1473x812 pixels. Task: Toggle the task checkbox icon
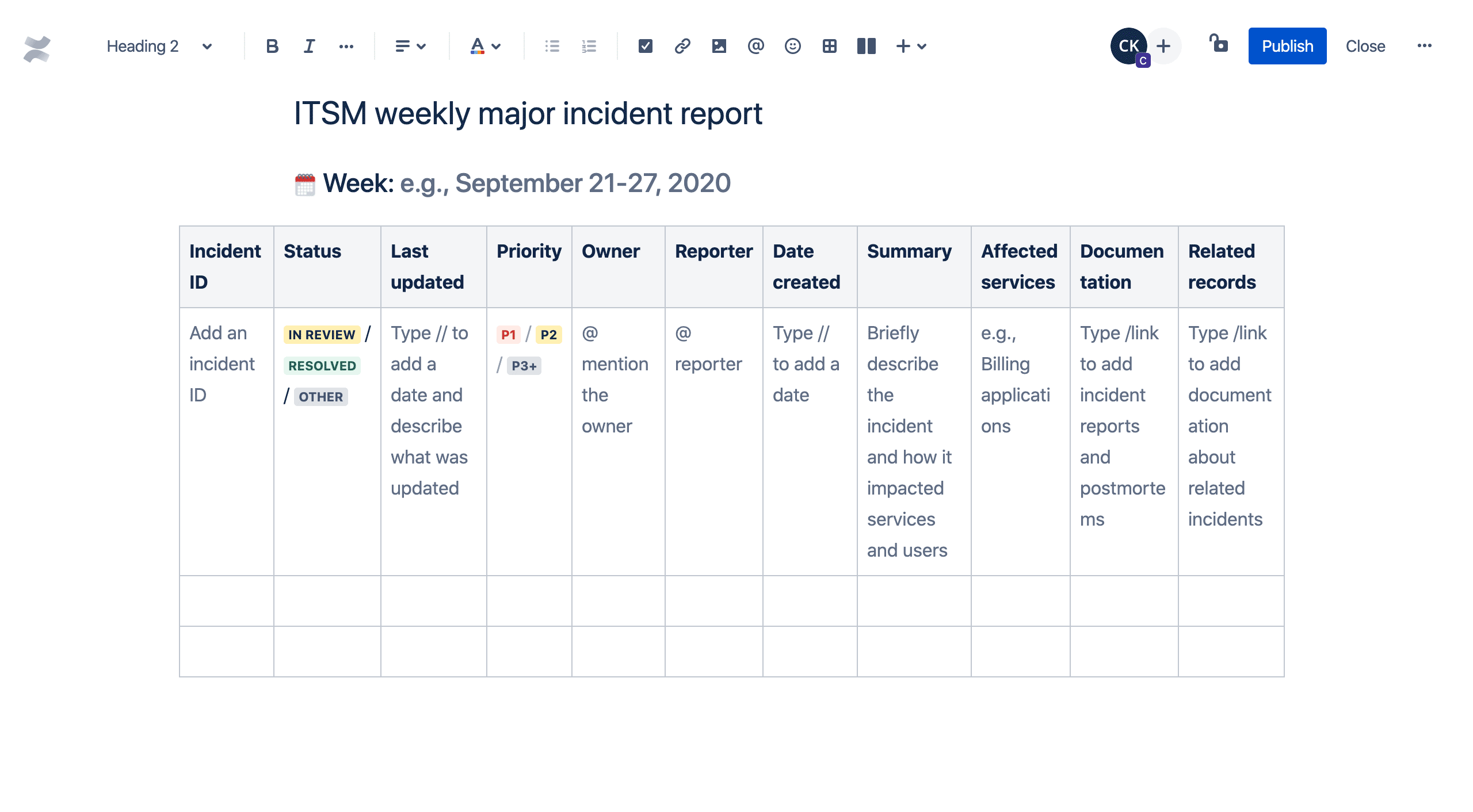point(645,46)
